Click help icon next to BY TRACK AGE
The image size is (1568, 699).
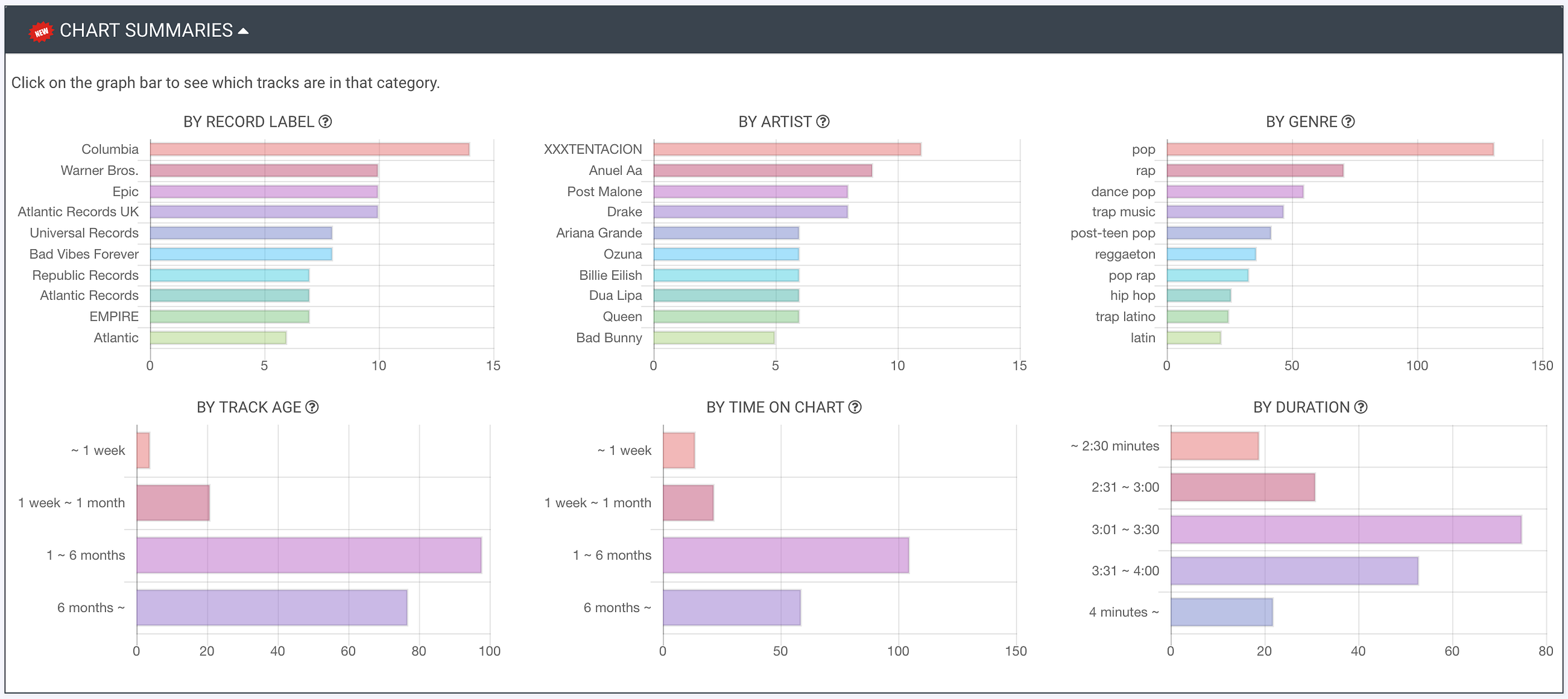(312, 407)
